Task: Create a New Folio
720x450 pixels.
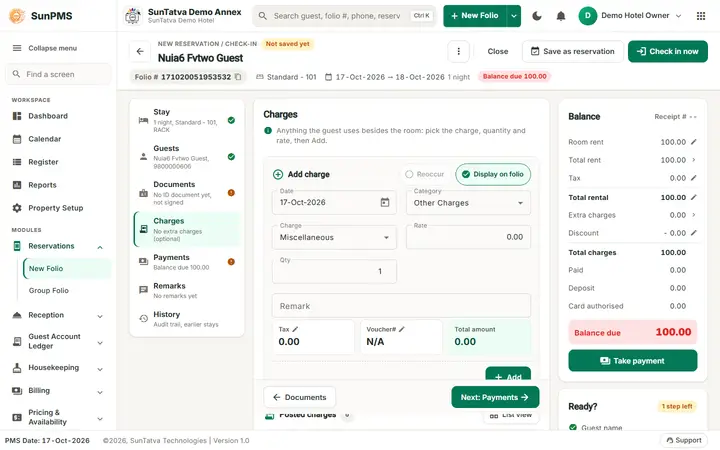Action: click(475, 16)
